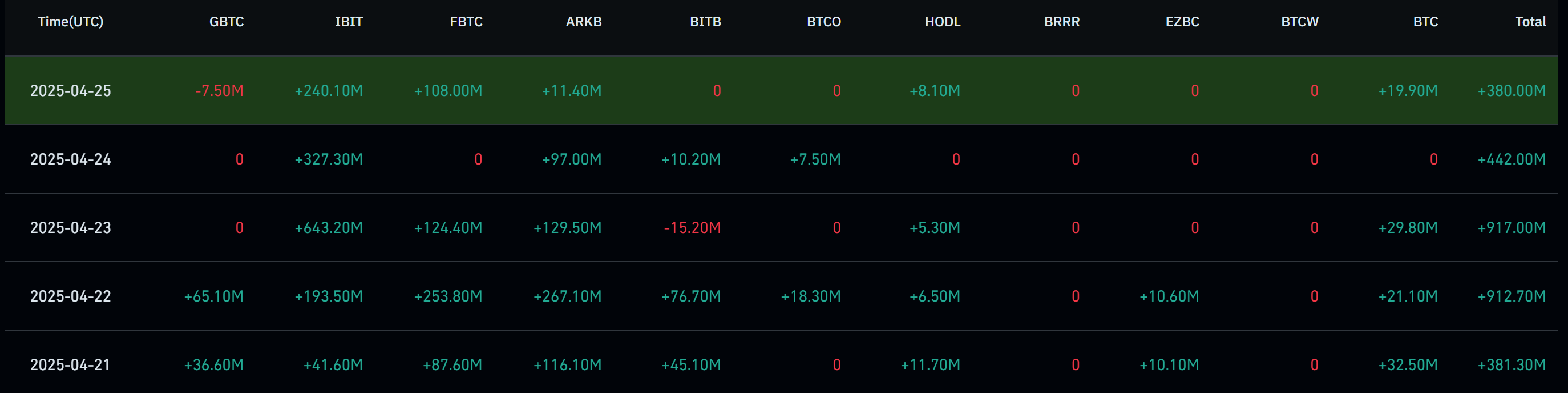Click the BTCW column header
This screenshot has height=393, width=1568.
[x=1300, y=22]
